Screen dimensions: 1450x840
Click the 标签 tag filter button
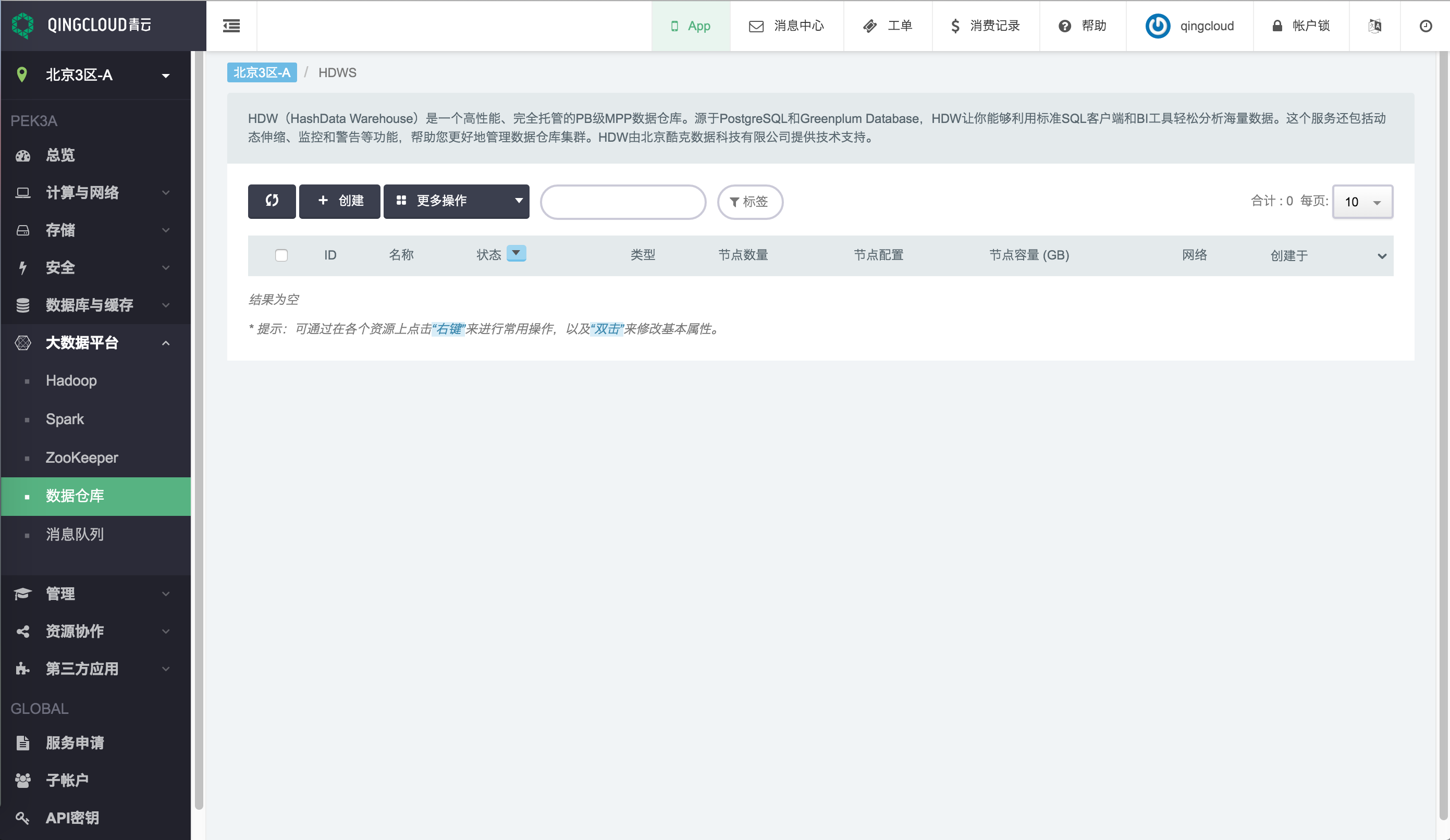[x=749, y=201]
